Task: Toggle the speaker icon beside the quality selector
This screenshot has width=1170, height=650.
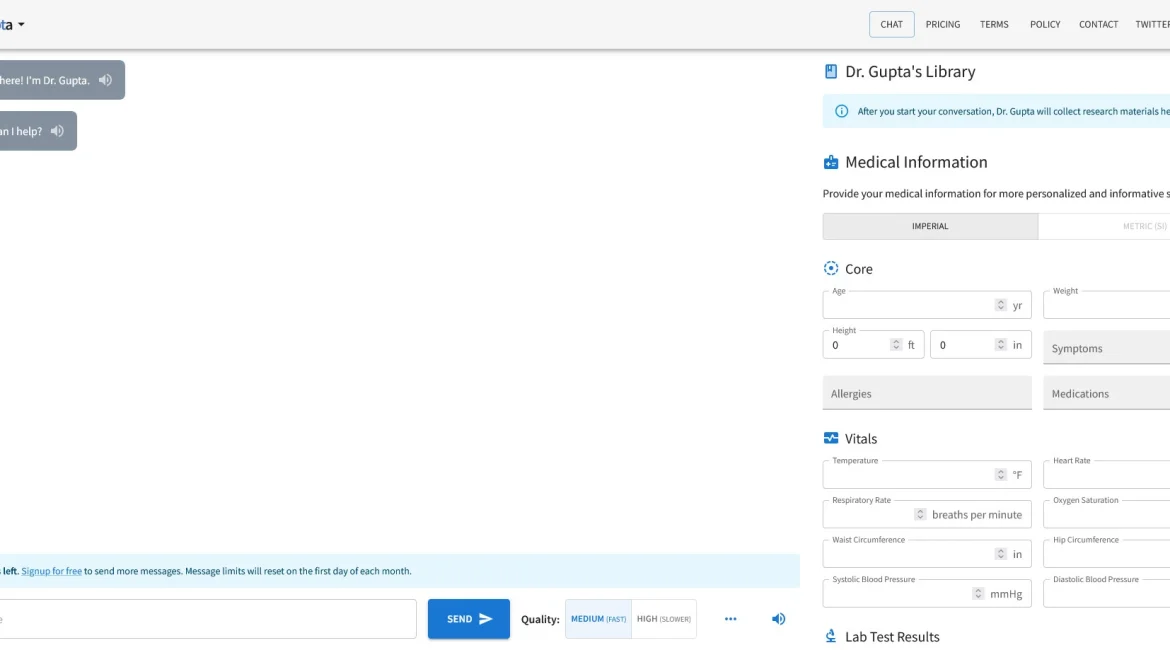Action: coord(778,619)
